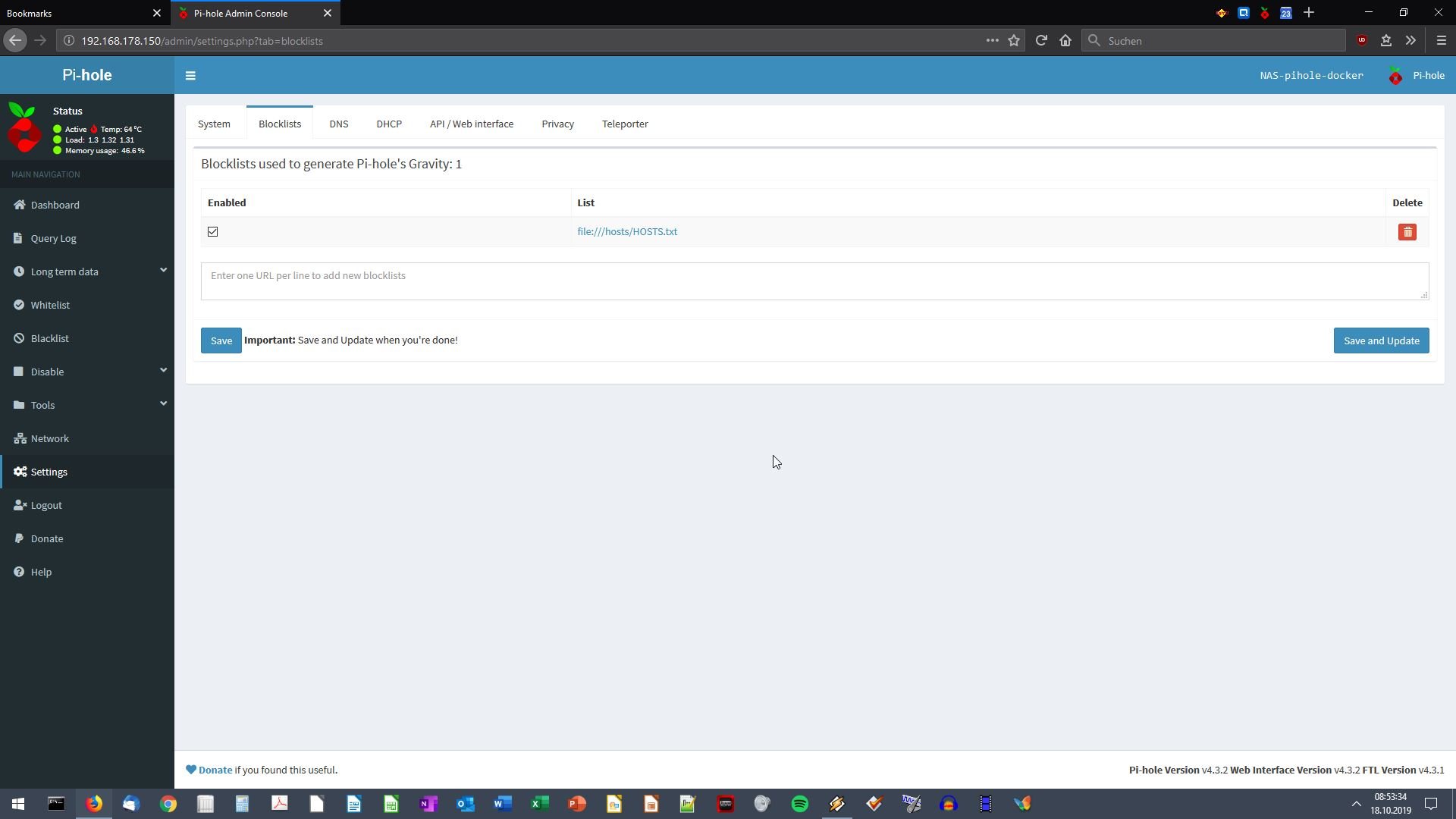Go to the Blacklist page
Viewport: 1456px width, 819px height.
[87, 338]
